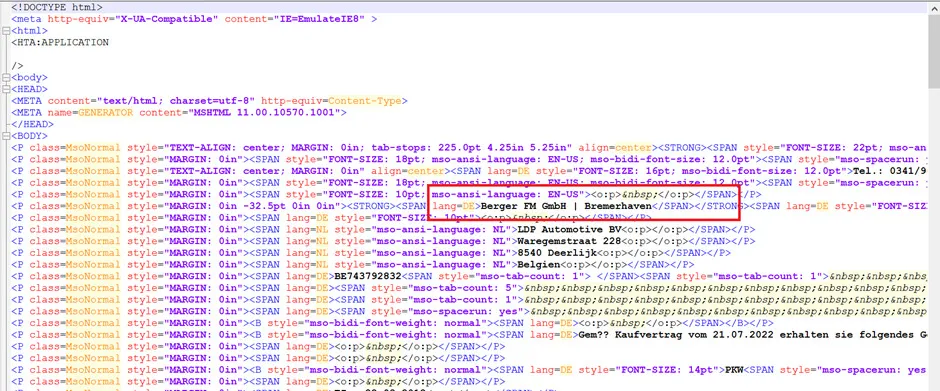Click the HTA:APPLICATION tag text
The width and height of the screenshot is (940, 391).
(x=60, y=43)
